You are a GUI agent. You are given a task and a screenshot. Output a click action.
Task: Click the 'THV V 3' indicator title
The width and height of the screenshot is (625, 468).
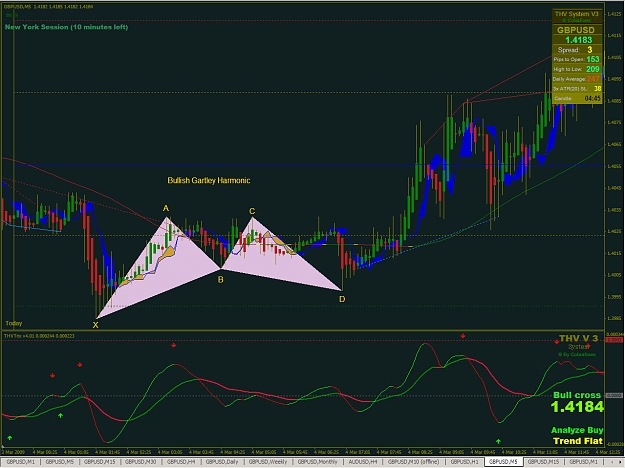pyautogui.click(x=578, y=339)
